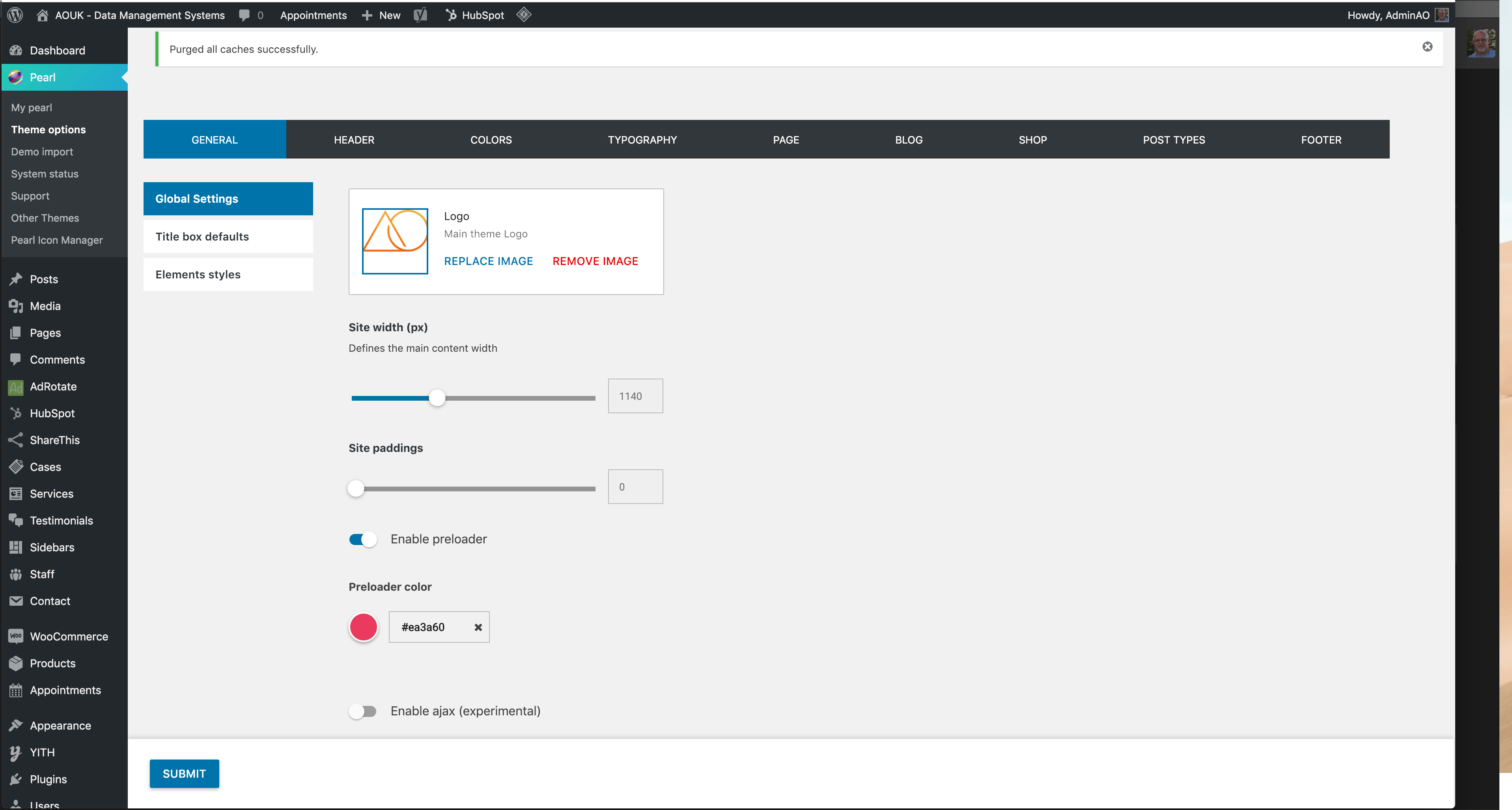Viewport: 1512px width, 810px height.
Task: Open the New content dropdown
Action: 381,15
